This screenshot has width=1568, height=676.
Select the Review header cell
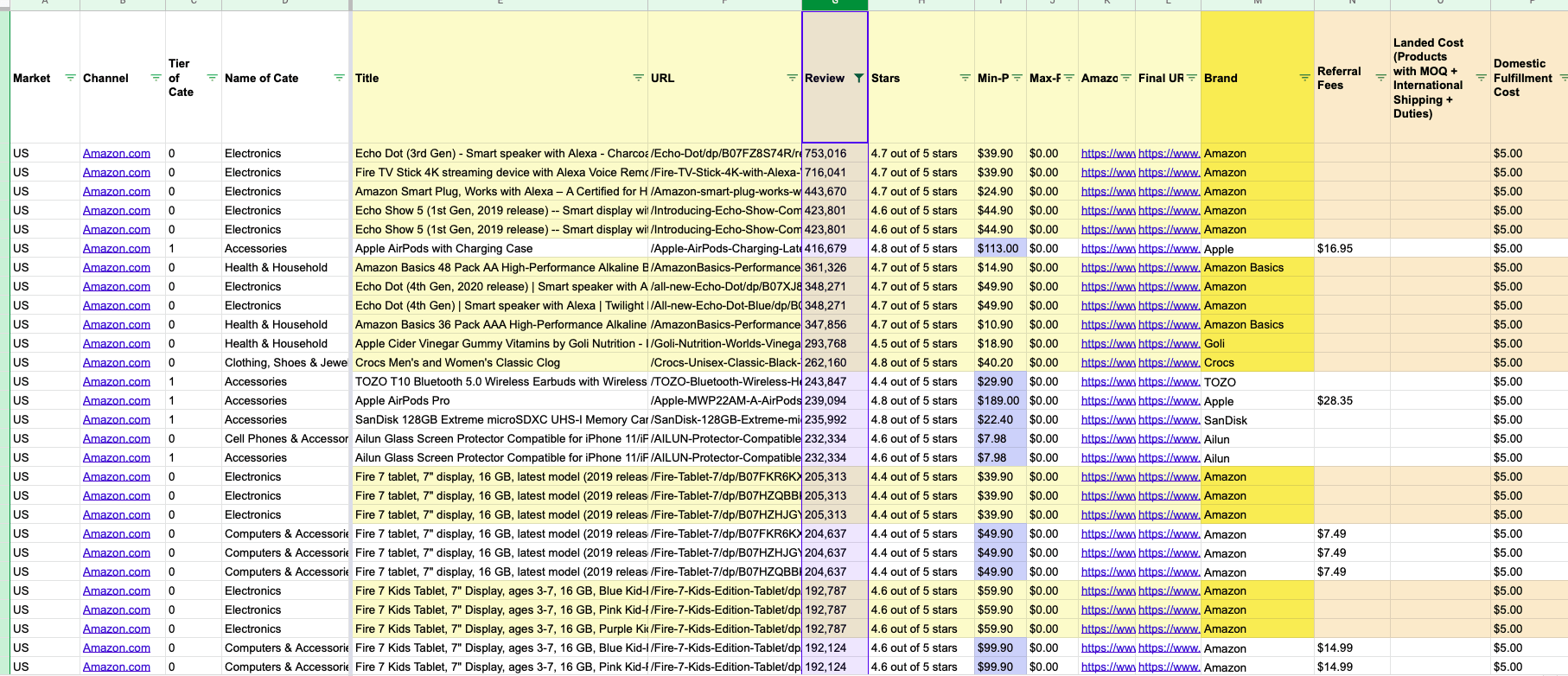(x=835, y=78)
